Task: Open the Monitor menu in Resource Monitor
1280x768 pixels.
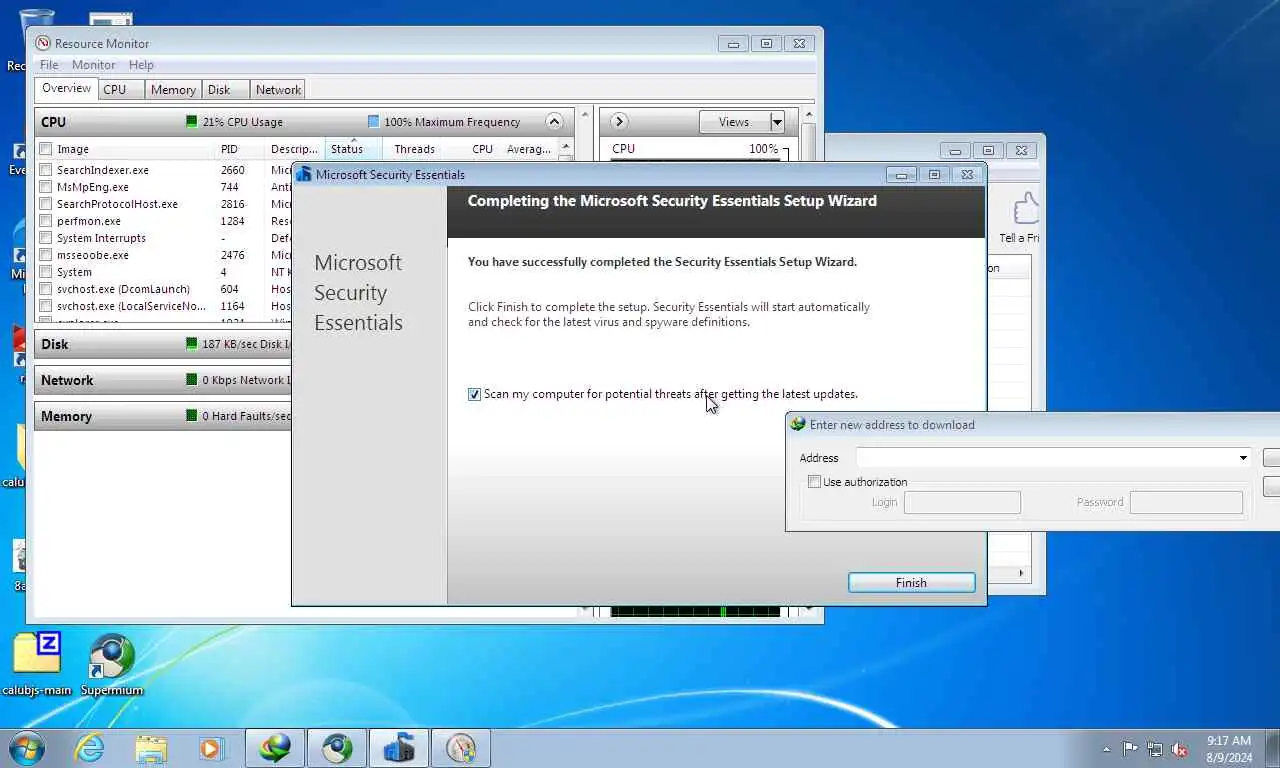Action: click(93, 65)
